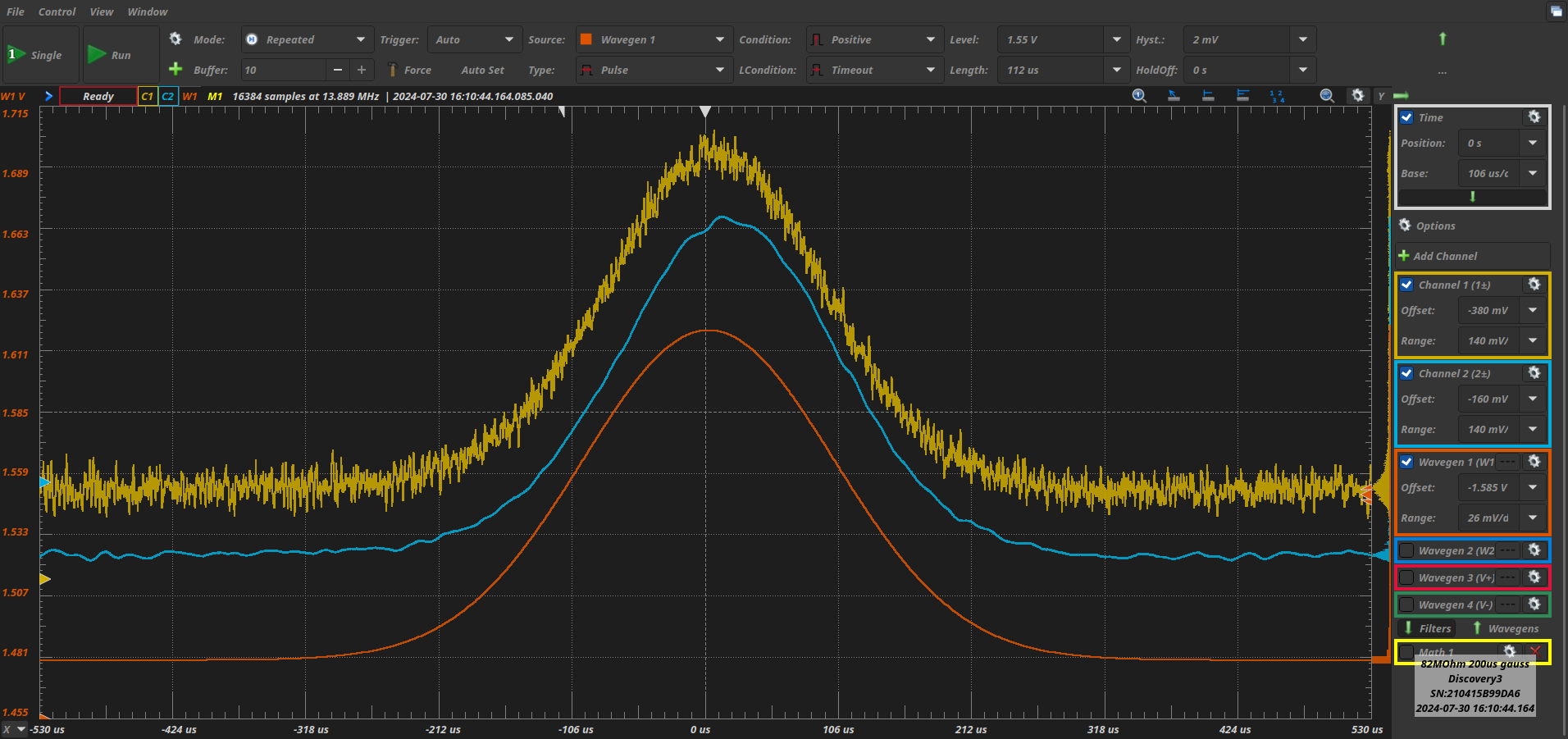Viewport: 1568px width, 739px height.
Task: Open the Source Wavegen 1 dropdown
Action: tap(654, 39)
